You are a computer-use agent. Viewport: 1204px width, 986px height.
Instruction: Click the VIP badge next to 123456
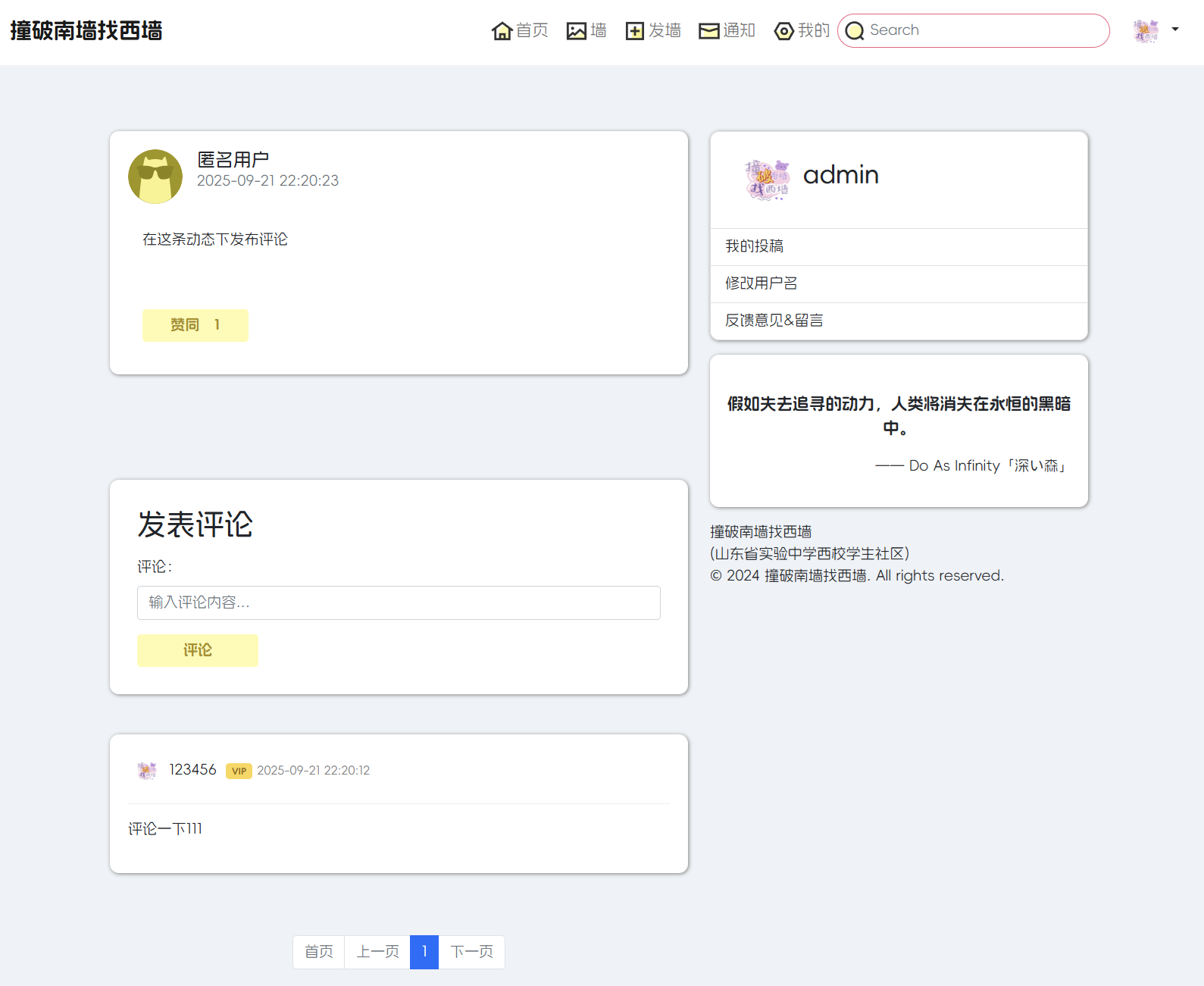239,771
